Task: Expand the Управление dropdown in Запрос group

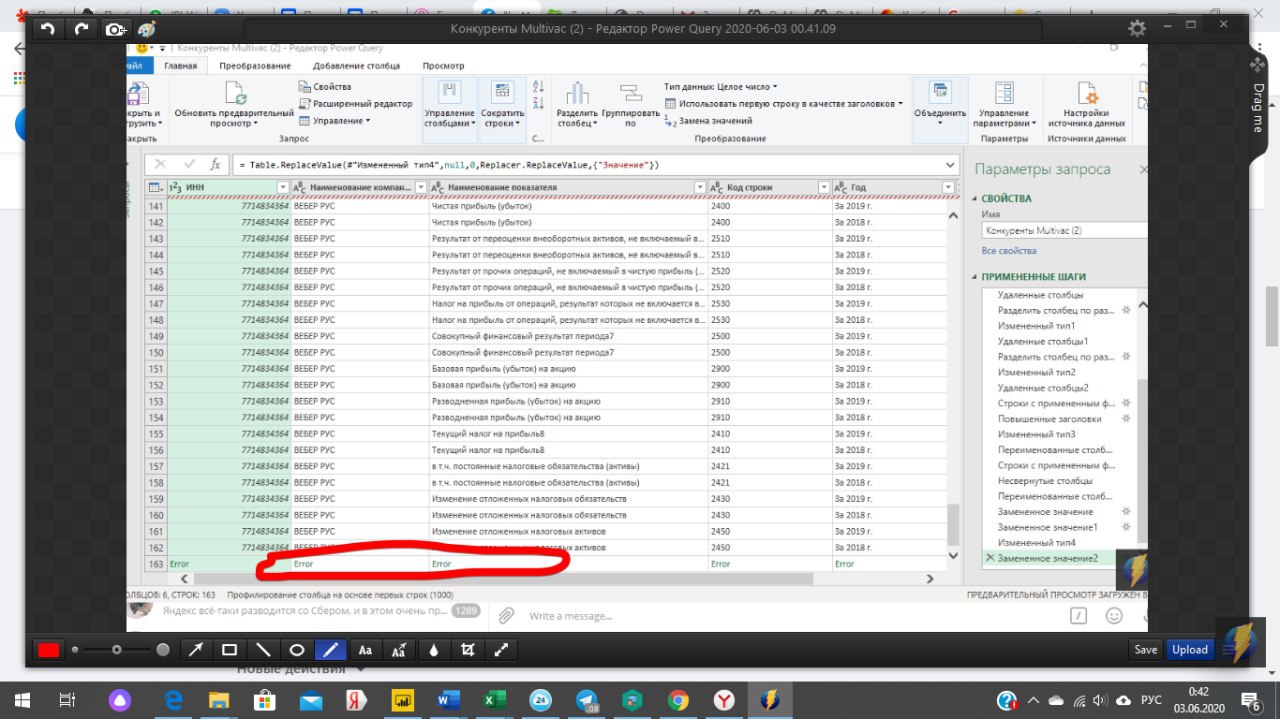Action: (x=335, y=120)
